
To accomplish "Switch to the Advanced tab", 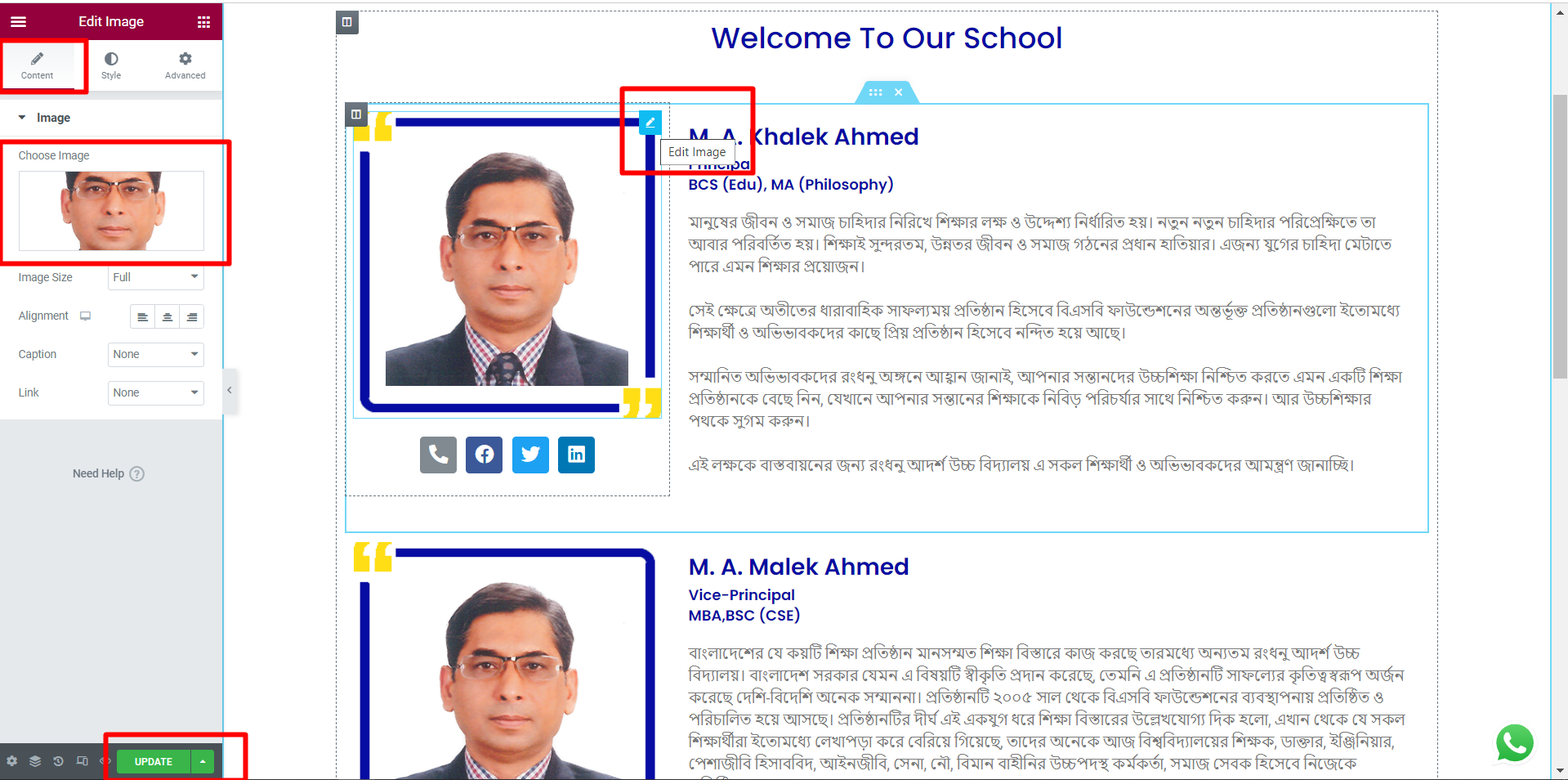I will [185, 65].
